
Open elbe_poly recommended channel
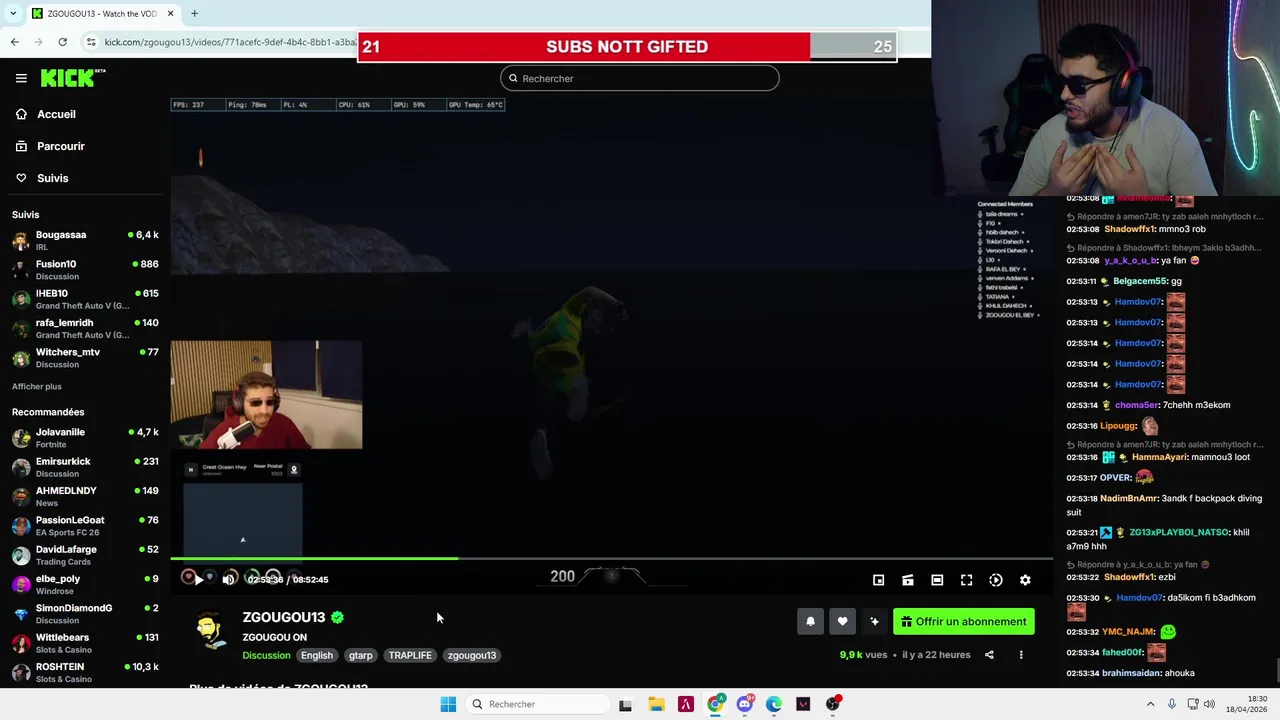tap(85, 584)
